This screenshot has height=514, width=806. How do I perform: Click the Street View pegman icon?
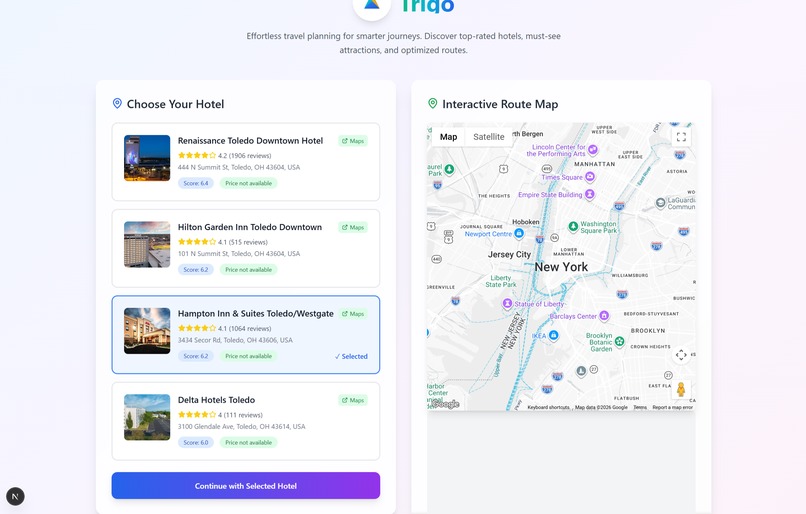681,389
